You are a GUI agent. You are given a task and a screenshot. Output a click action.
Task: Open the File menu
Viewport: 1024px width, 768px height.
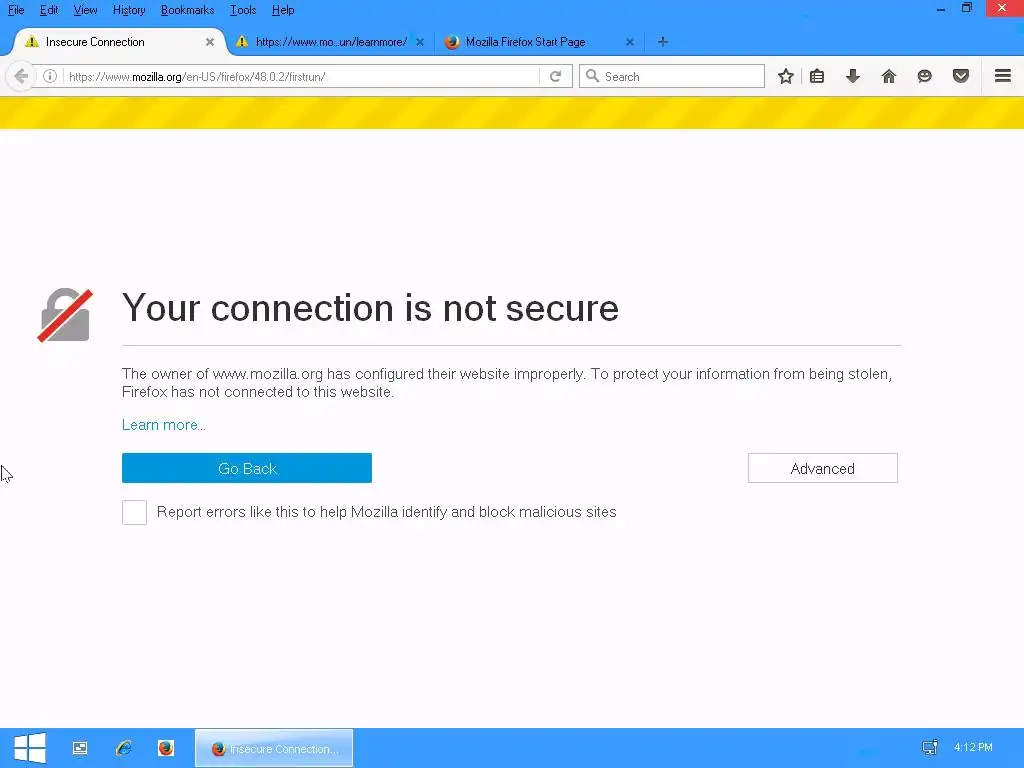point(16,10)
